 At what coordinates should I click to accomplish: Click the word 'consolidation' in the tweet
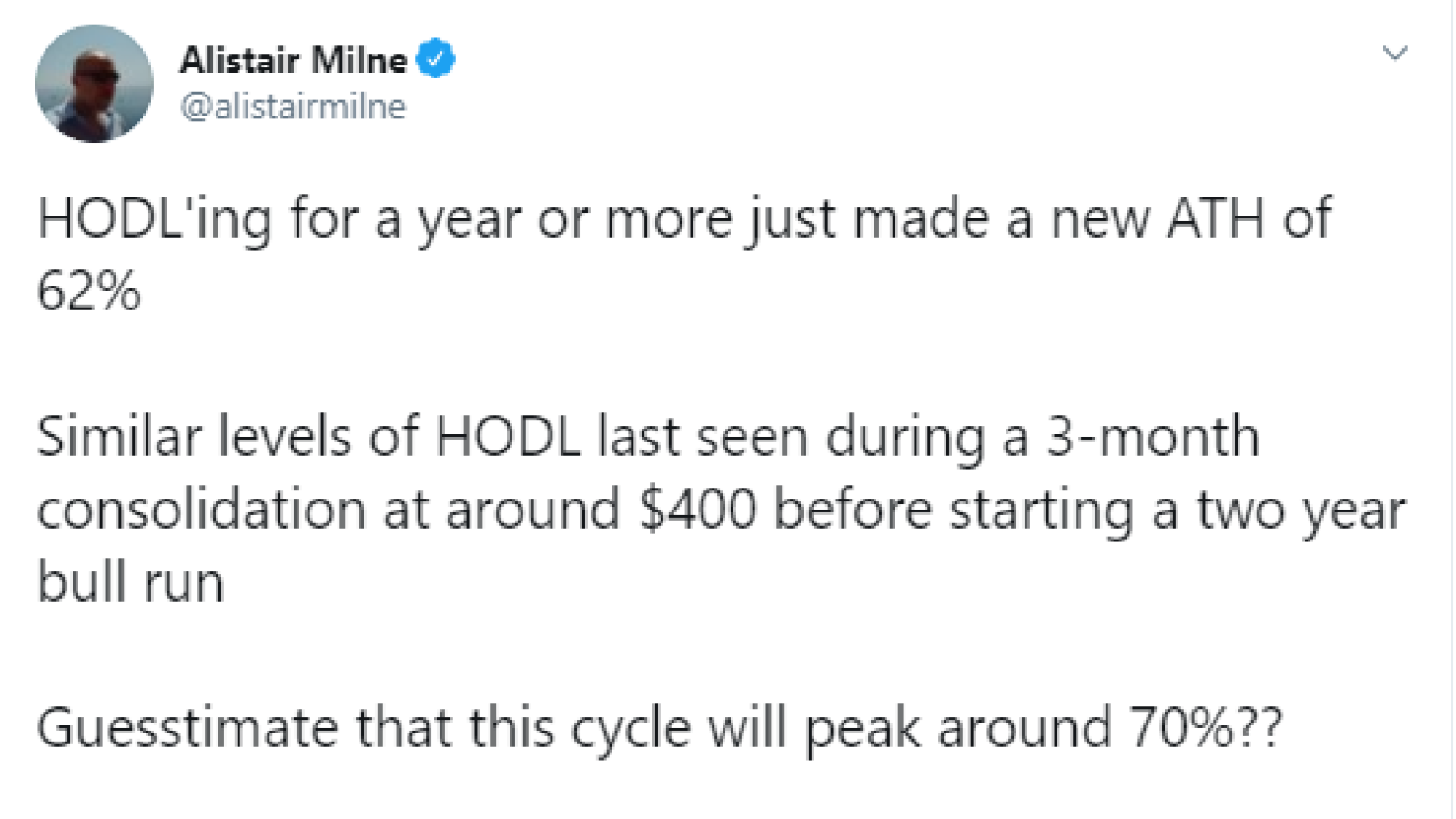(x=200, y=509)
